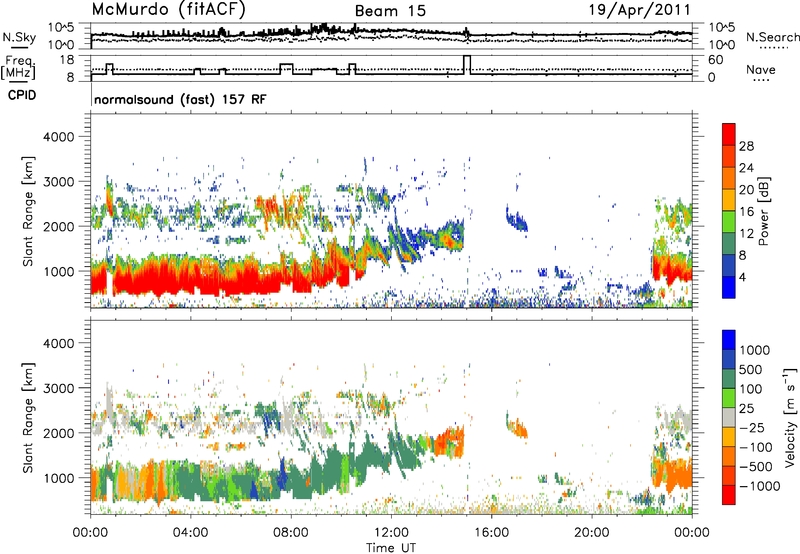Click Slant Range [km] label of power panel
The width and height of the screenshot is (800, 554).
28,211
